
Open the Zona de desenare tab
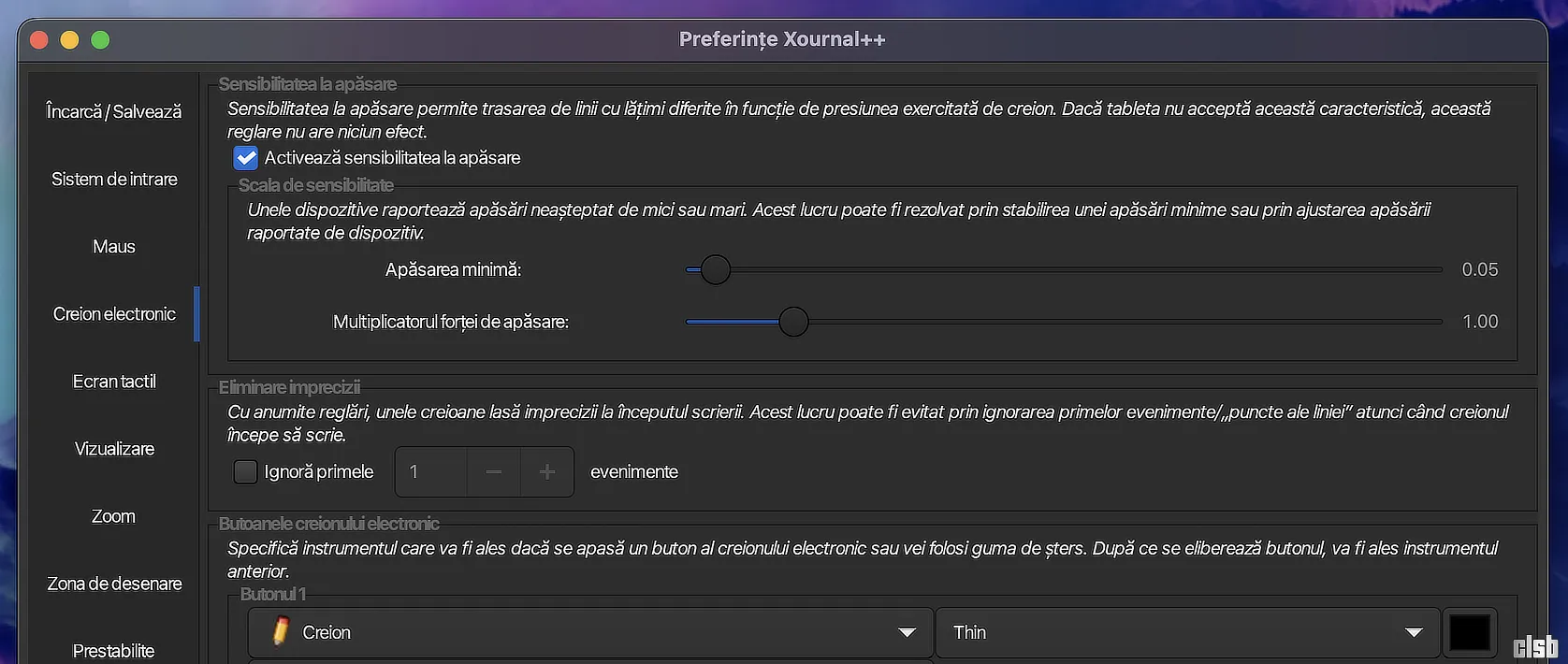114,584
